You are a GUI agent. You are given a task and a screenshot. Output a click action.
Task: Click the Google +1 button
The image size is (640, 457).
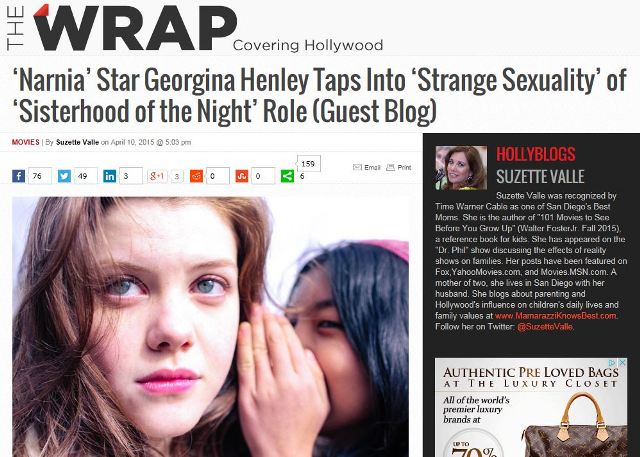pos(157,176)
